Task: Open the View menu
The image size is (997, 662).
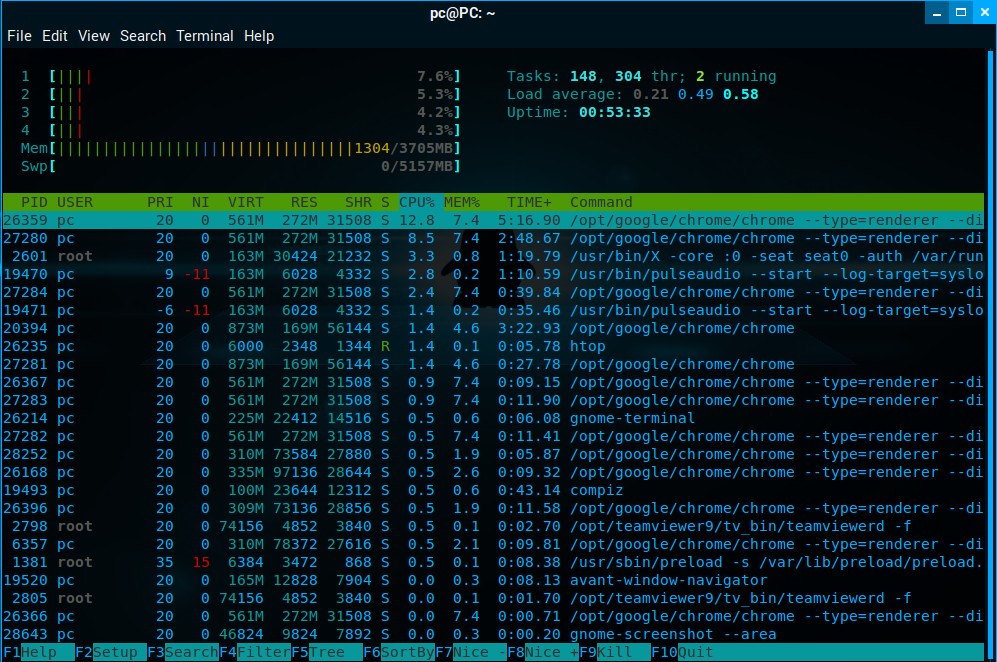Action: tap(94, 36)
